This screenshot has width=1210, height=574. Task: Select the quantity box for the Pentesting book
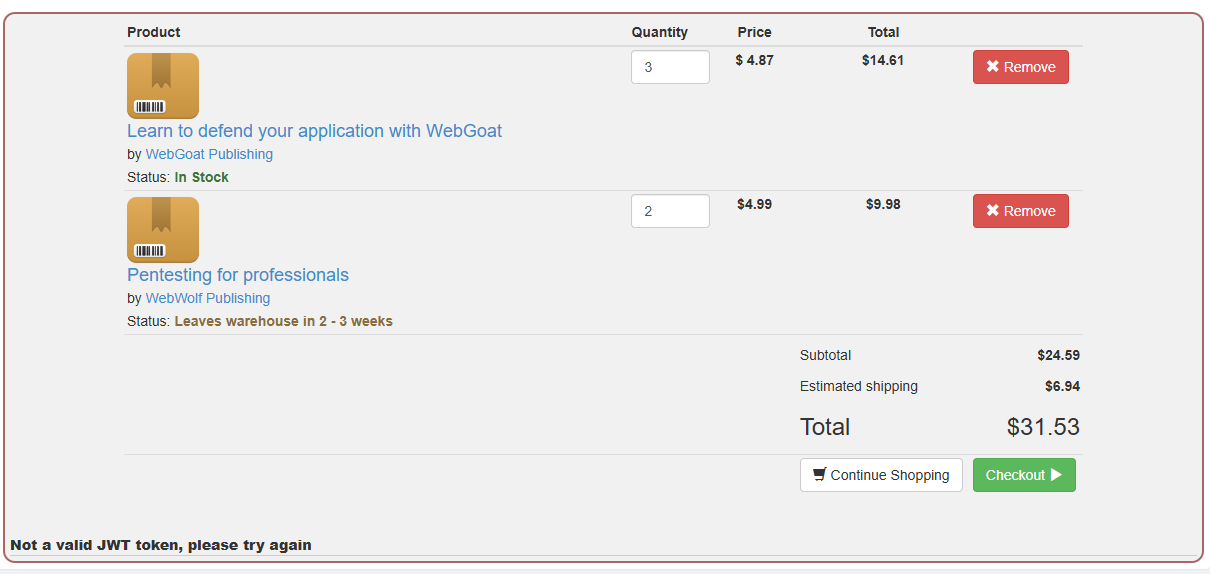click(670, 211)
